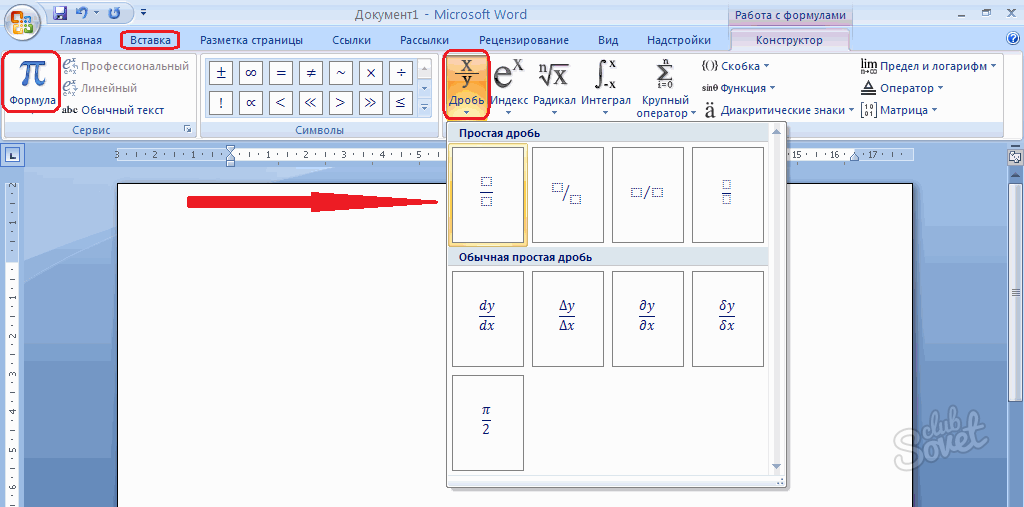This screenshot has height=507, width=1024.
Task: Switch to the Вставка (Insert) tab
Action: [x=150, y=40]
